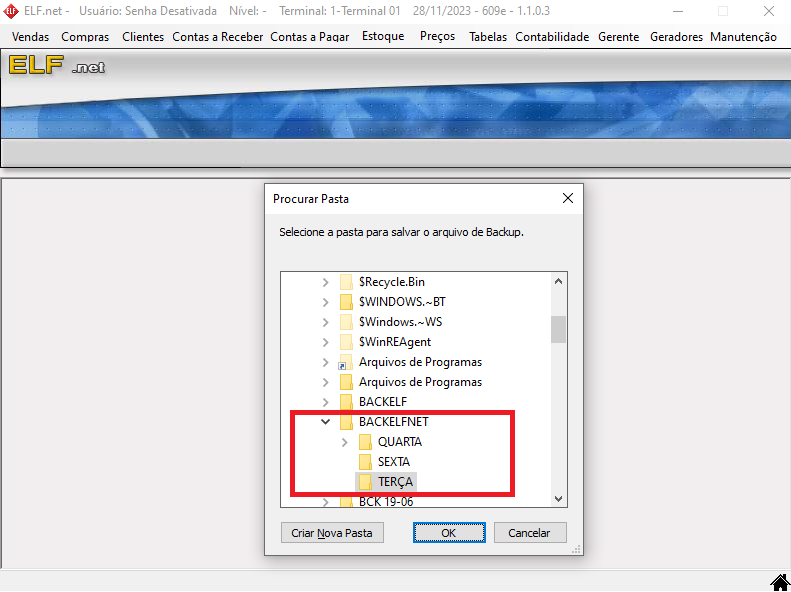The image size is (791, 592).
Task: Select the BACKELFNET folder name
Action: (393, 422)
